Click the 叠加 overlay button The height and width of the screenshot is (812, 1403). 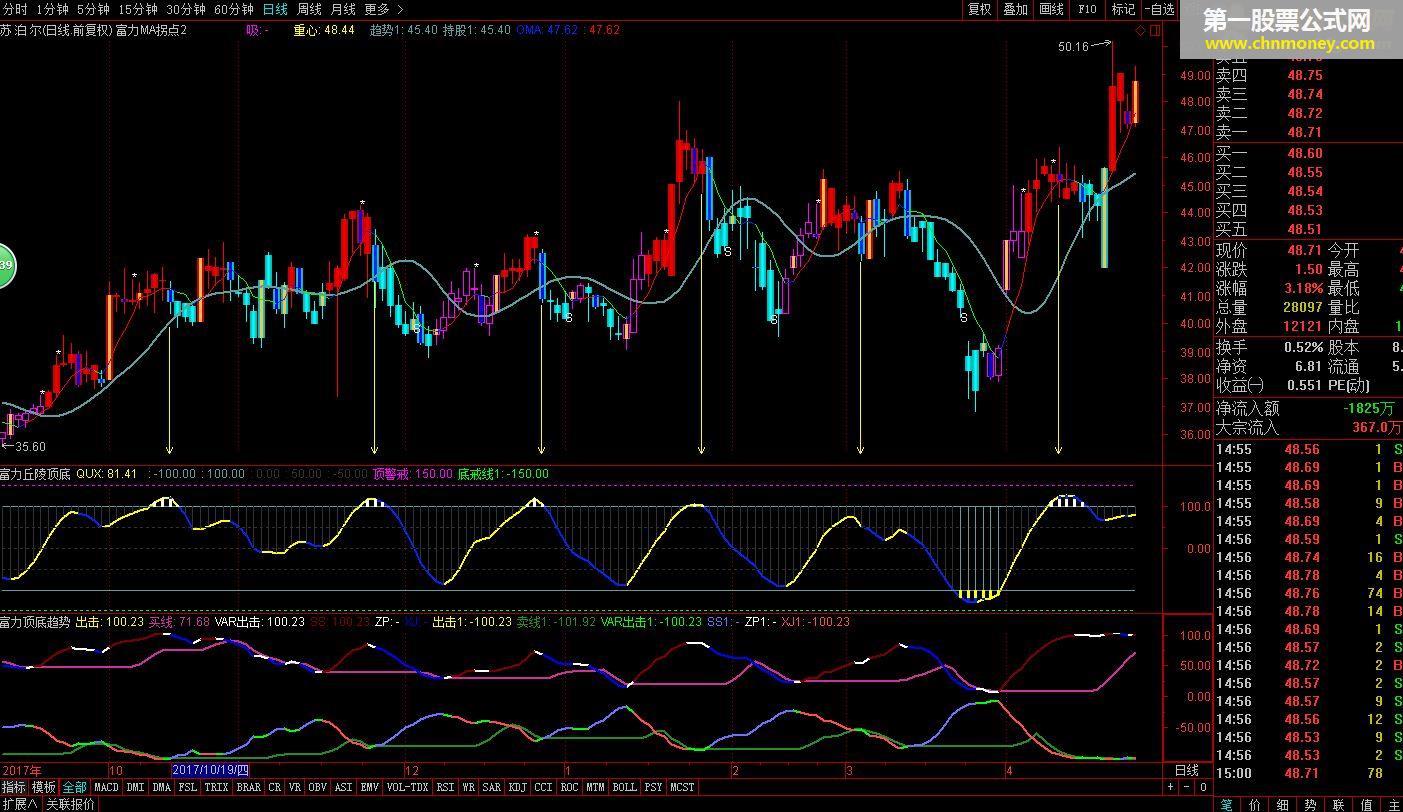click(1015, 9)
